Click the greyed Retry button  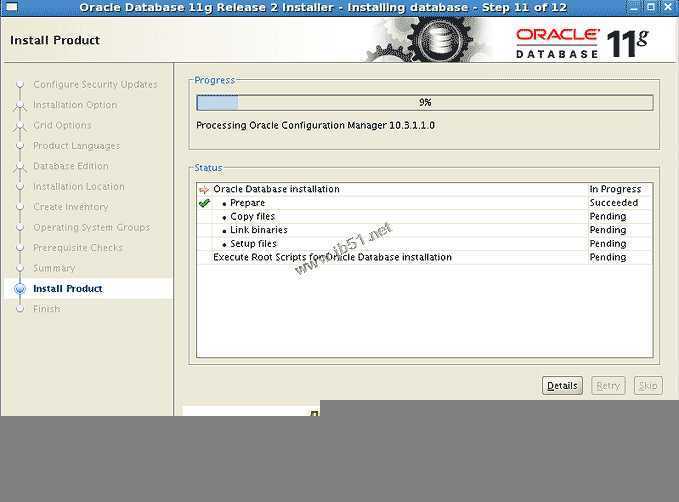tap(608, 385)
